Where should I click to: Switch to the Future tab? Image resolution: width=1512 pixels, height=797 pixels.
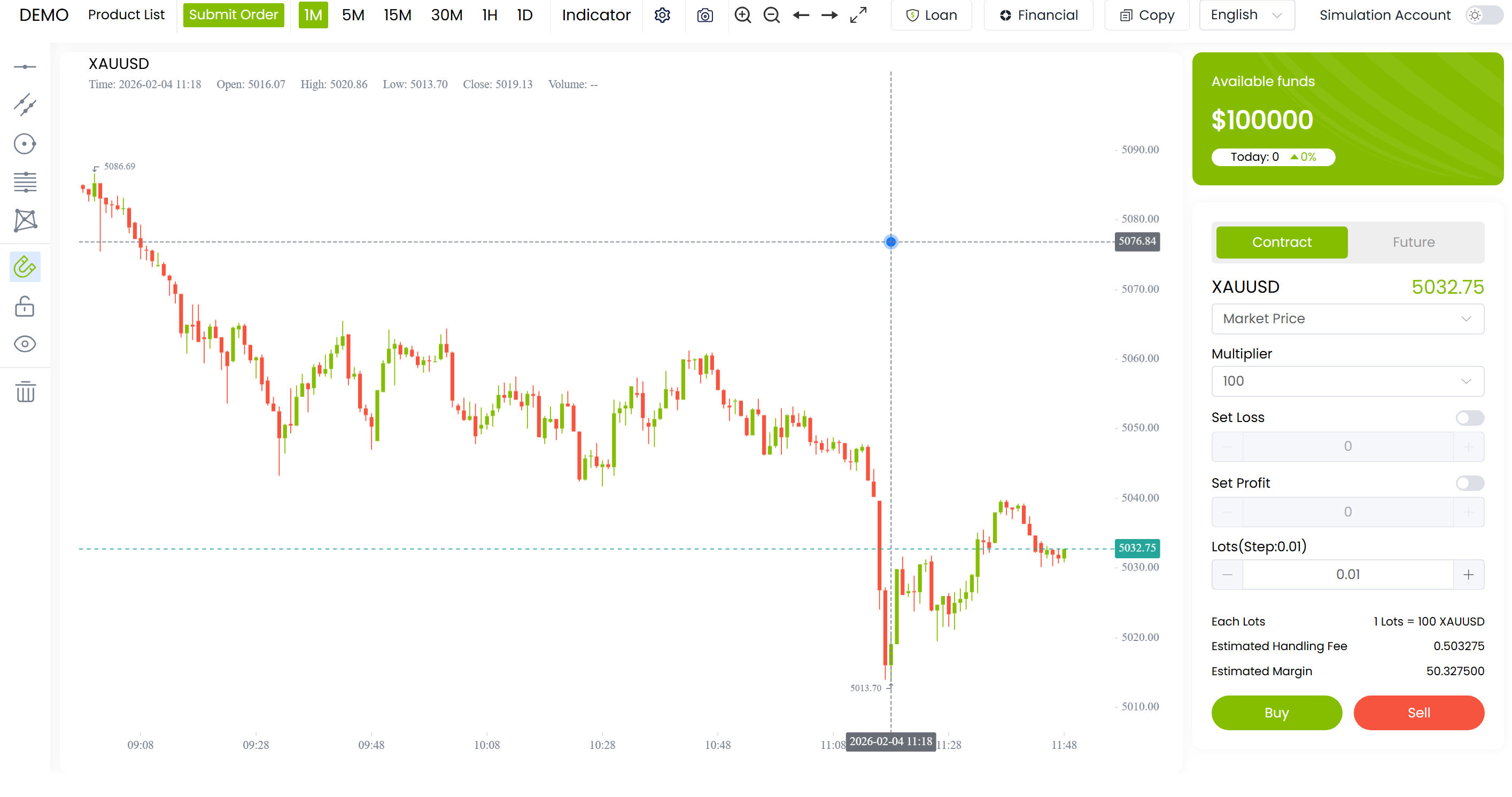pyautogui.click(x=1413, y=242)
